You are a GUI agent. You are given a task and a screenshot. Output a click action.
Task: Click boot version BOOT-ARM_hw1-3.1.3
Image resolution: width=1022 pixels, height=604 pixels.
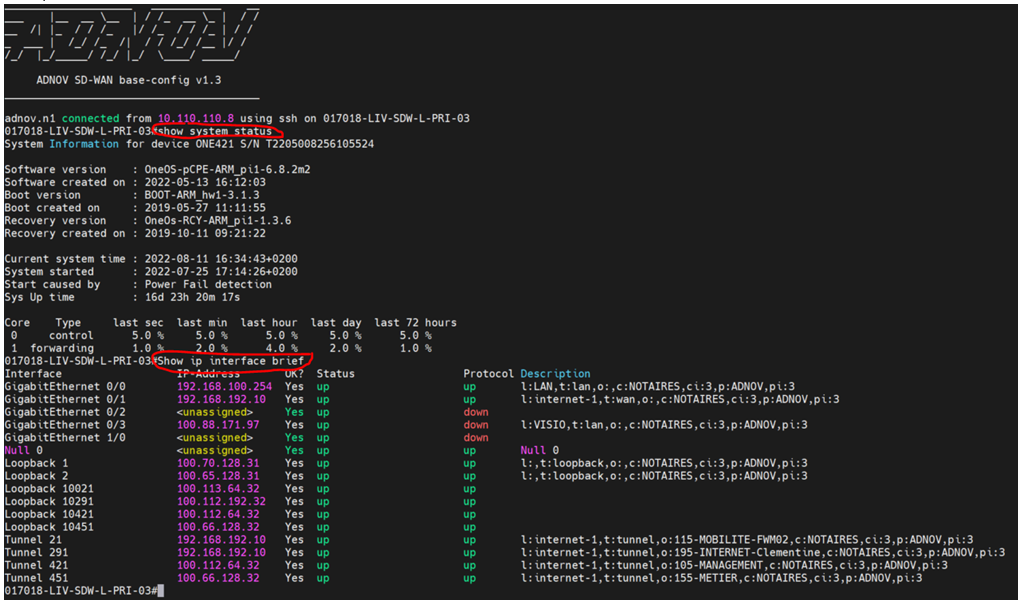[202, 195]
